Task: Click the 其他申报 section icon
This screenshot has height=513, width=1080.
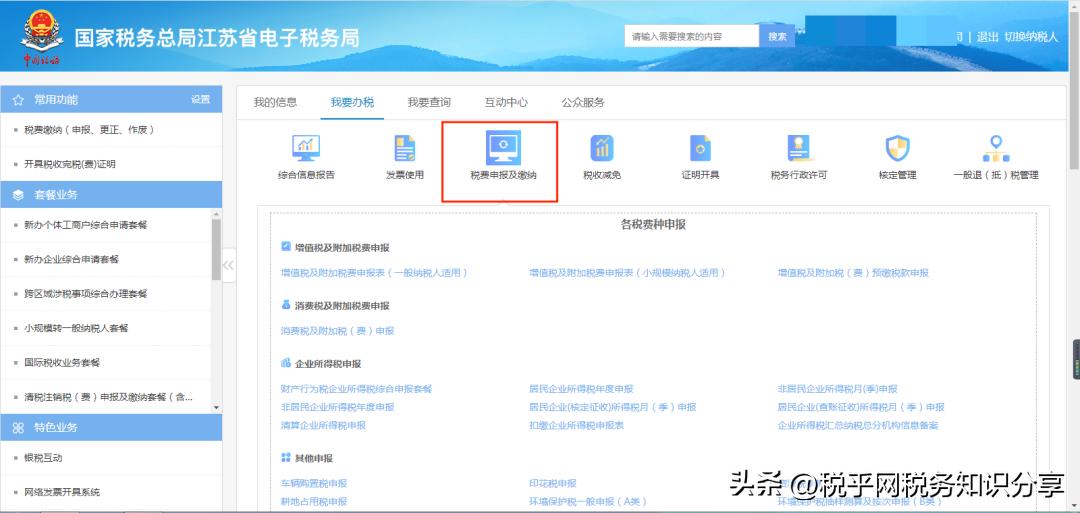Action: point(286,457)
